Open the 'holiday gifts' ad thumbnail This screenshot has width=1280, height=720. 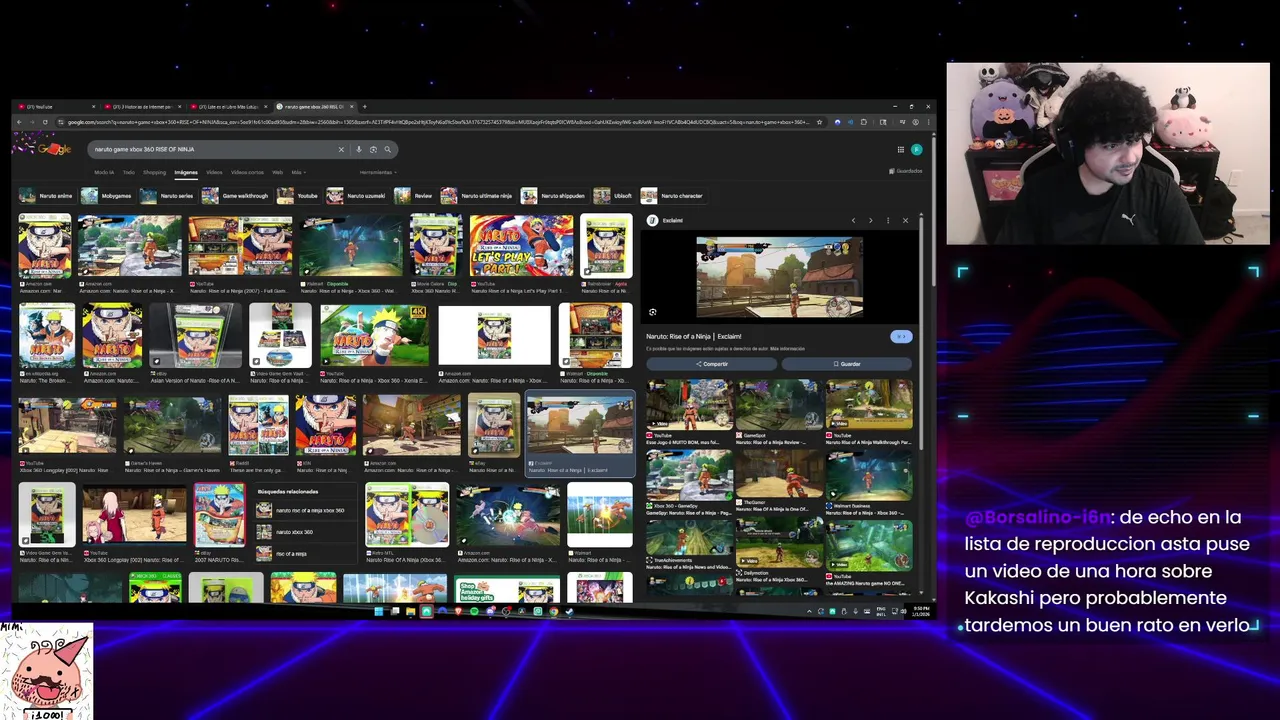[x=507, y=590]
